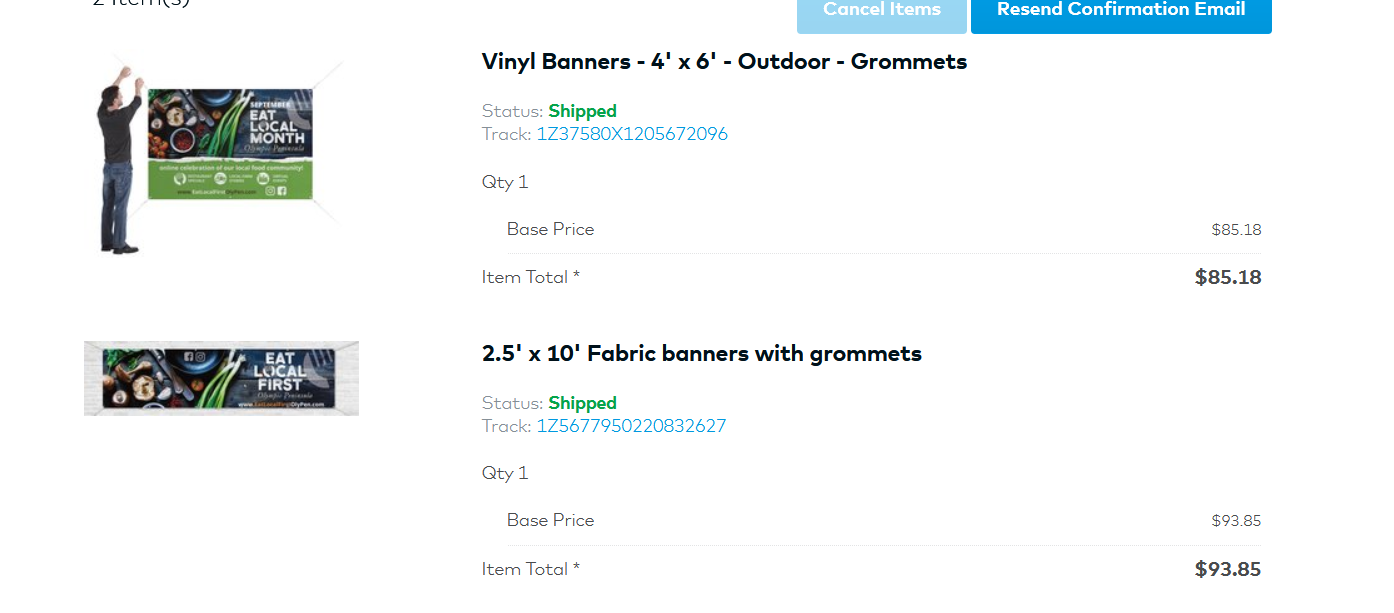
Task: Open tracking link 1Z5677950220832627
Action: pyautogui.click(x=631, y=426)
